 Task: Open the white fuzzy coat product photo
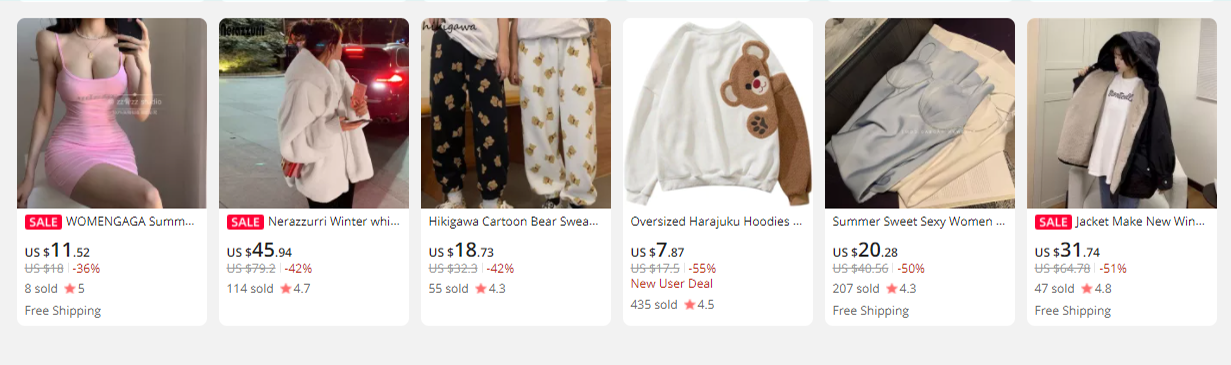(x=314, y=113)
